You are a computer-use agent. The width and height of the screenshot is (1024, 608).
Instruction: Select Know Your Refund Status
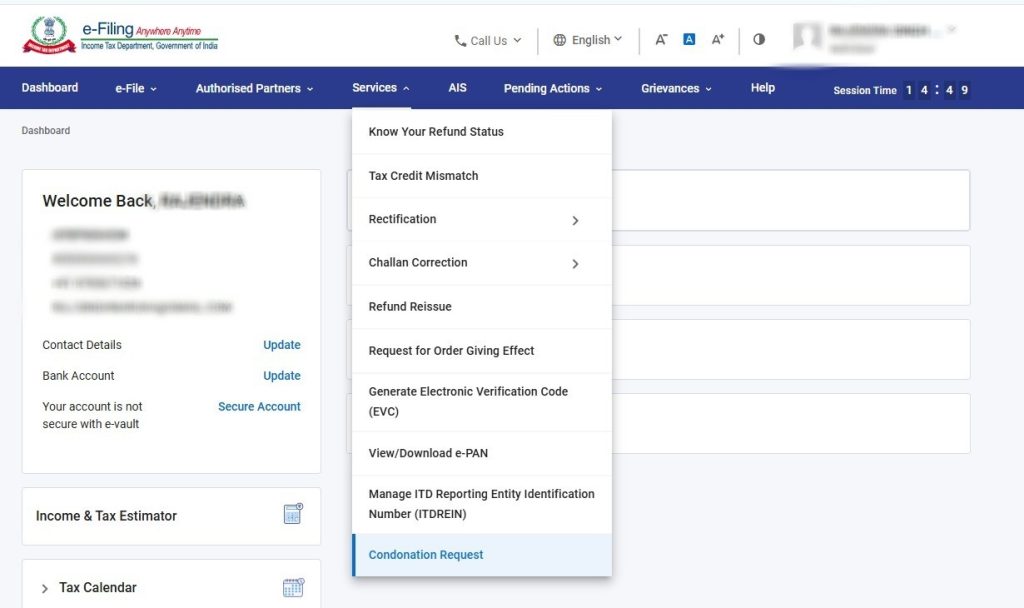482,132
